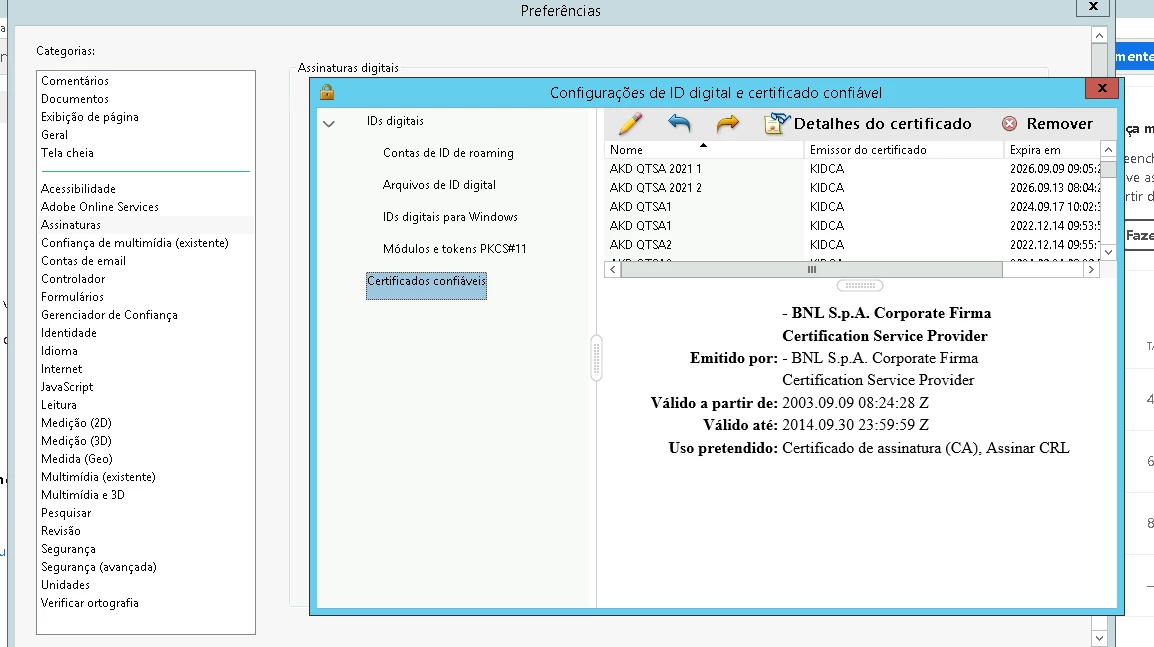Viewport: 1154px width, 647px height.
Task: Click horizontal splitter grip below list
Action: (860, 286)
